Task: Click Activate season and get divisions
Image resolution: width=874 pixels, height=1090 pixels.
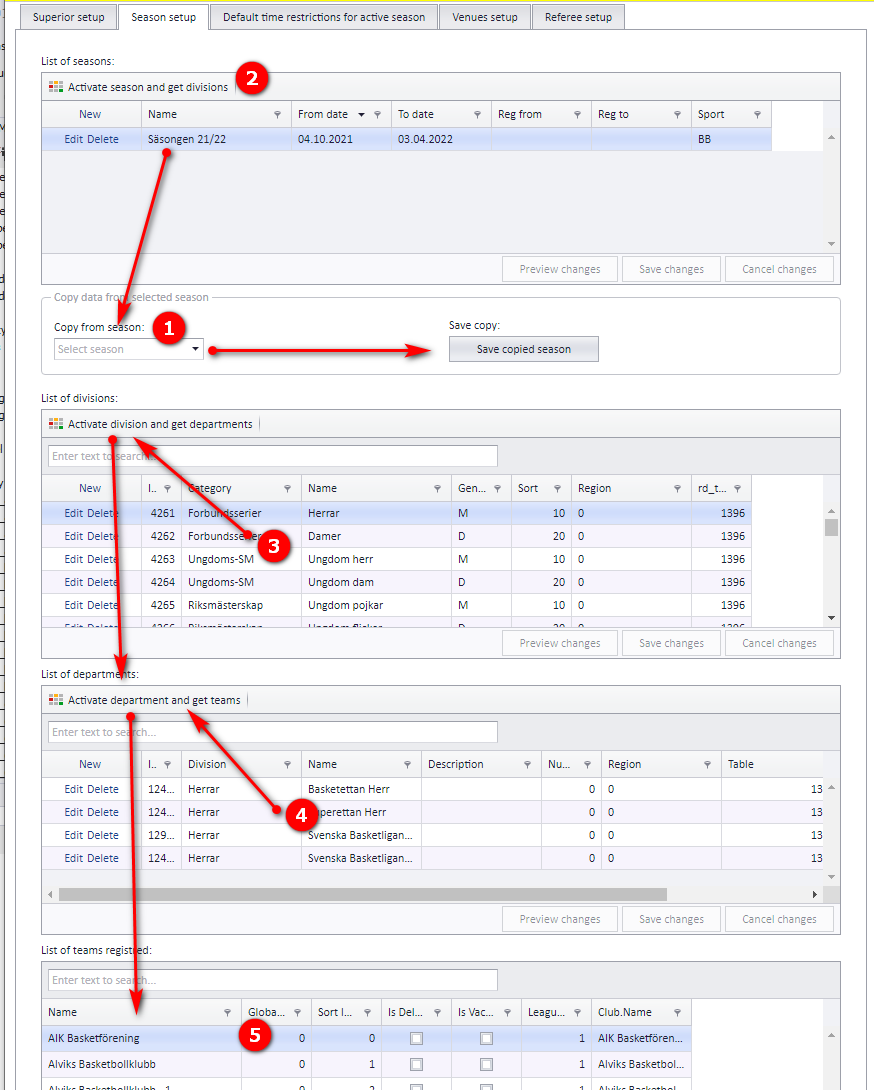Action: pyautogui.click(x=138, y=87)
